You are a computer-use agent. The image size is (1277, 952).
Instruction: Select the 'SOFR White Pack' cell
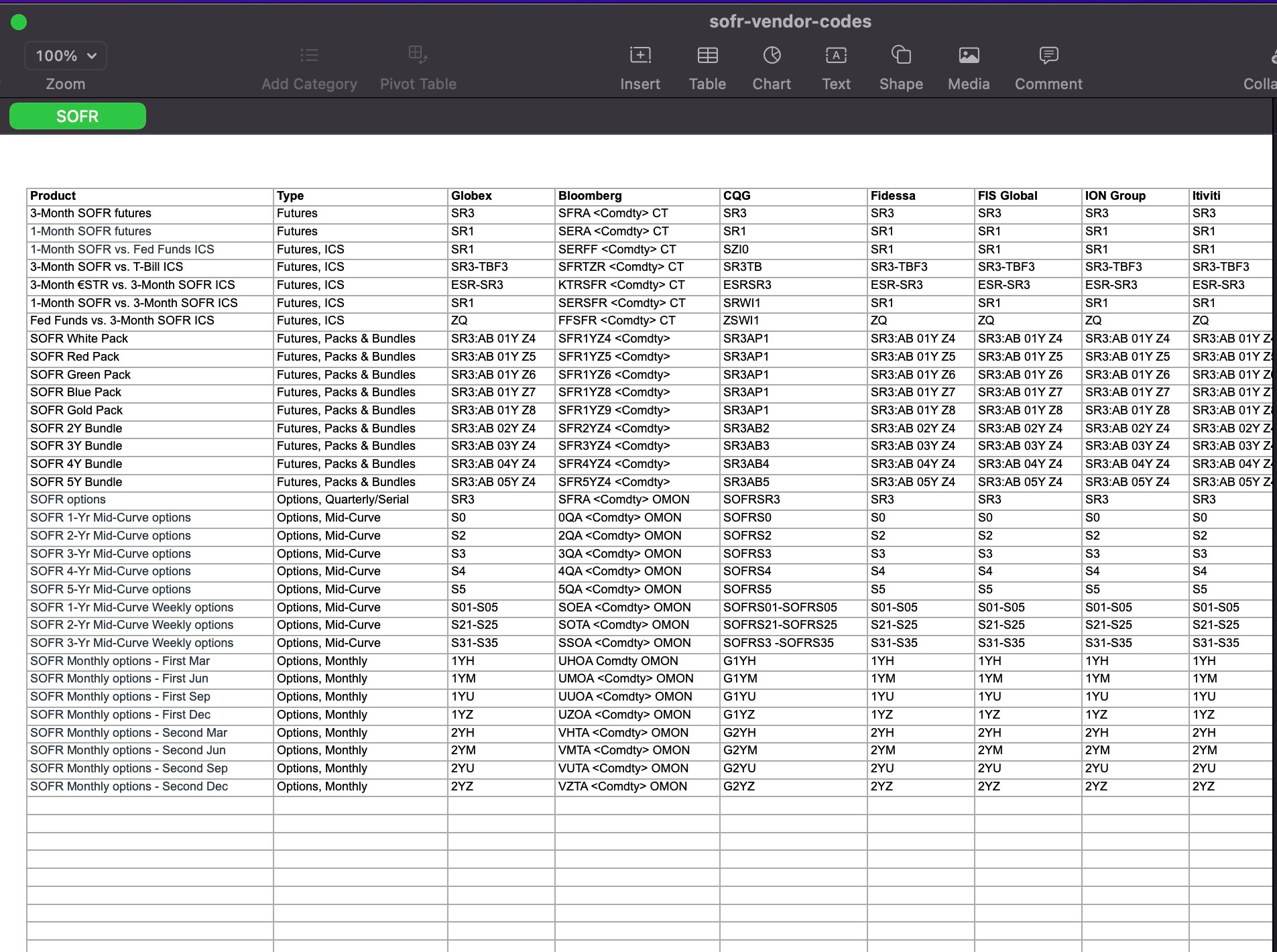(150, 339)
